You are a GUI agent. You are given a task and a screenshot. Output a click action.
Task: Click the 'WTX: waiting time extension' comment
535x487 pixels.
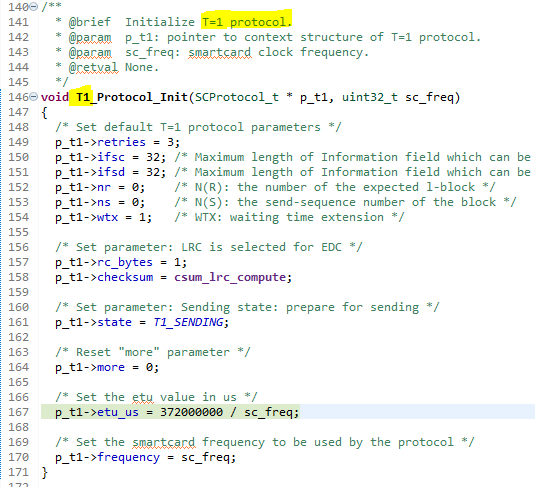point(289,217)
